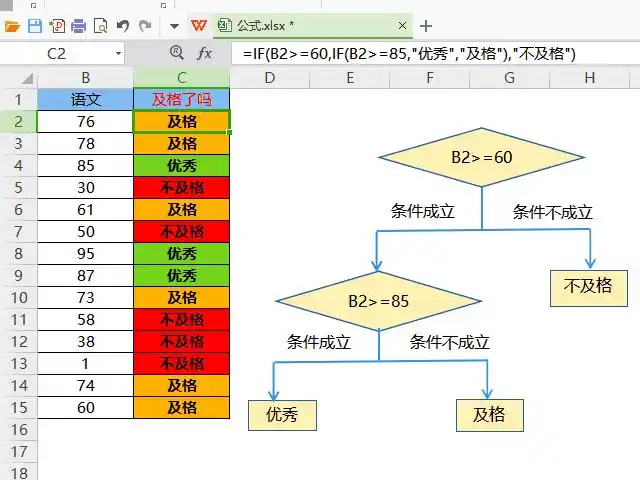
Task: Open Insert Function with the fx icon
Action: point(204,53)
